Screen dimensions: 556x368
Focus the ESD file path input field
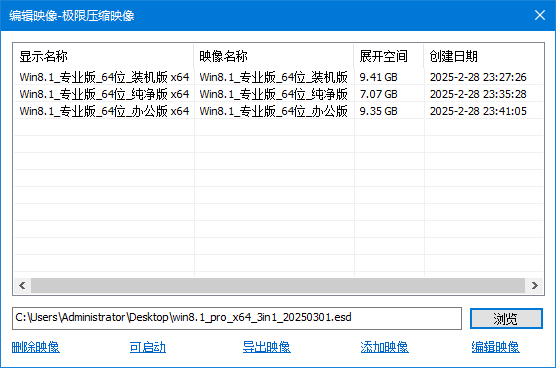pos(237,318)
